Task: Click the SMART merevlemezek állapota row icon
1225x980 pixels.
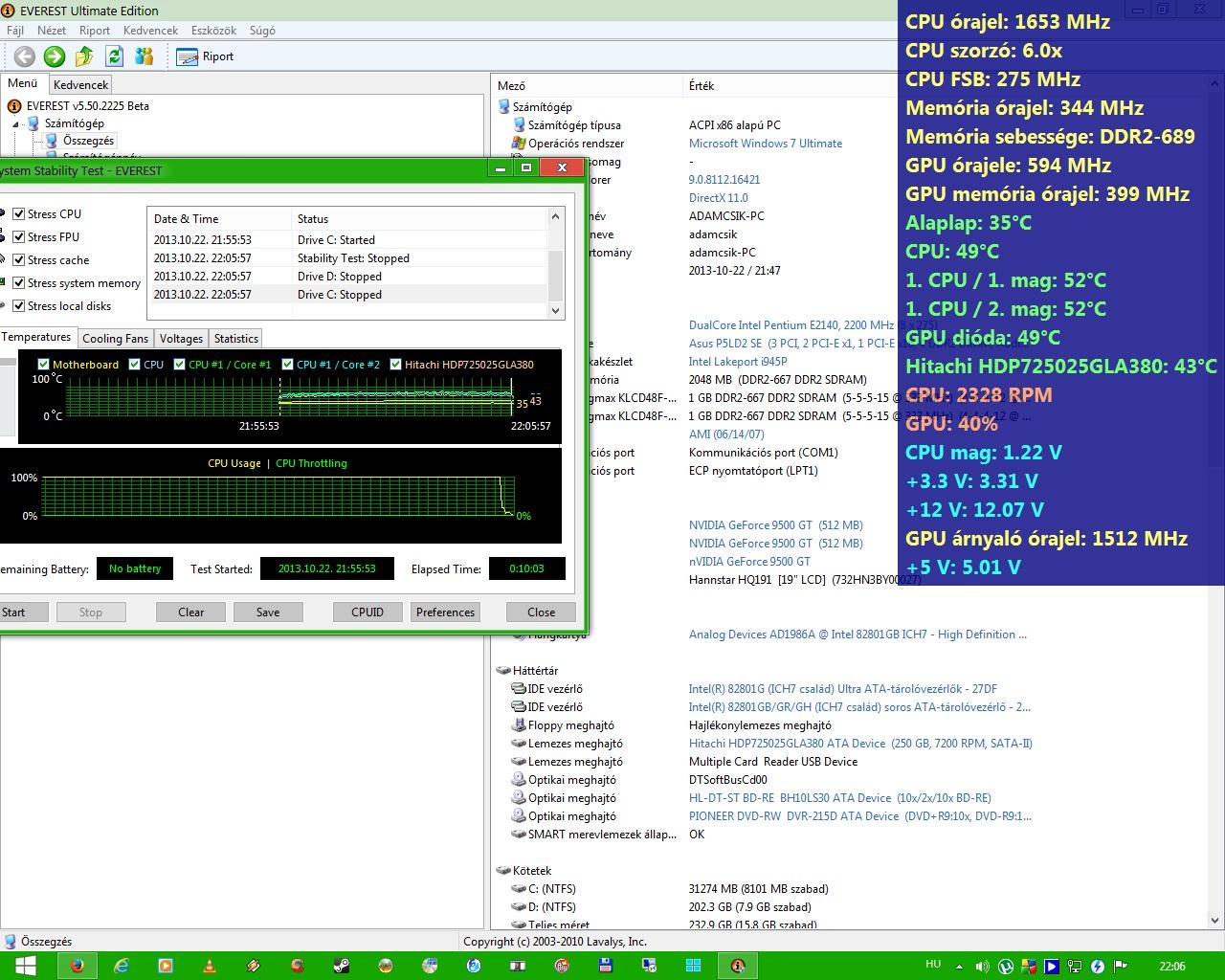Action: tap(519, 835)
